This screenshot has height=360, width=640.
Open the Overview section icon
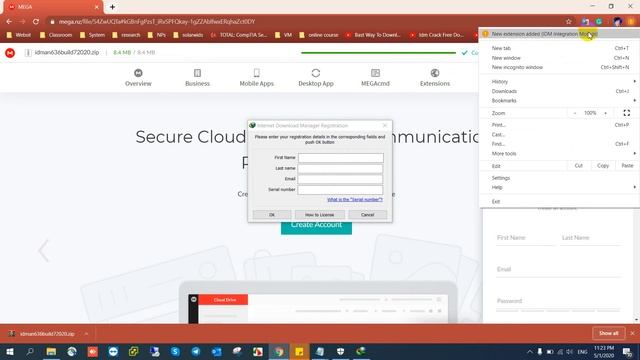point(138,73)
